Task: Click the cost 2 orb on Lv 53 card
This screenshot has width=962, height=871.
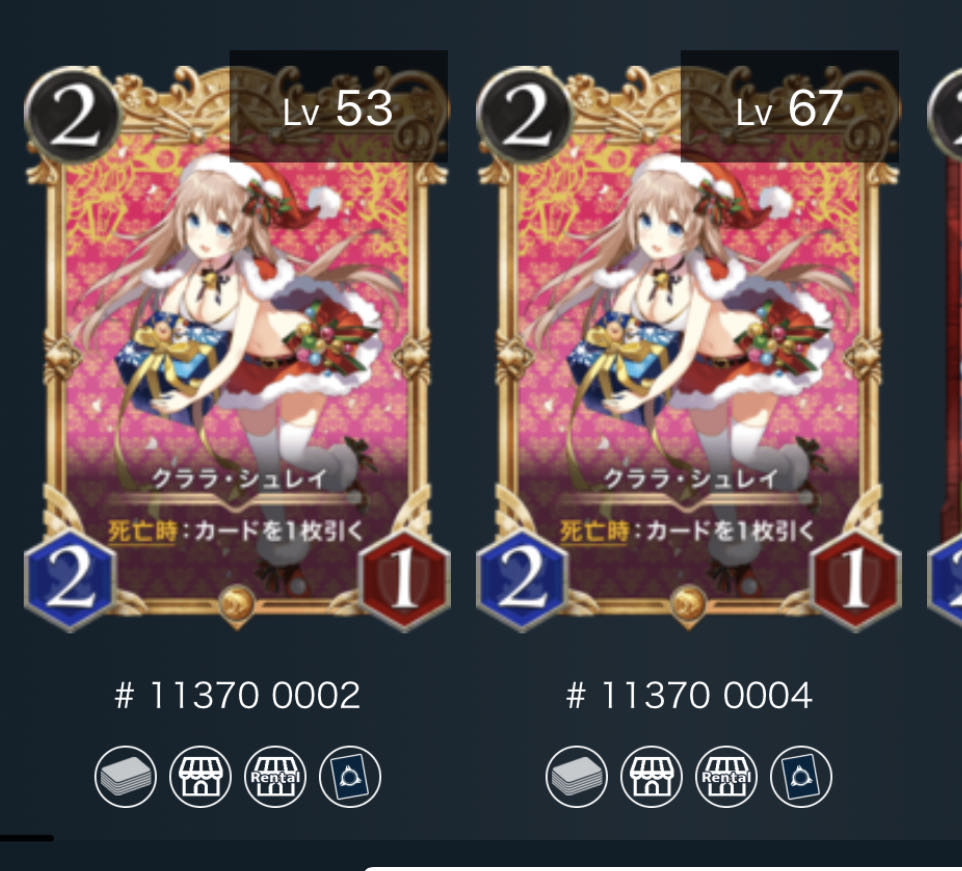Action: pos(72,115)
